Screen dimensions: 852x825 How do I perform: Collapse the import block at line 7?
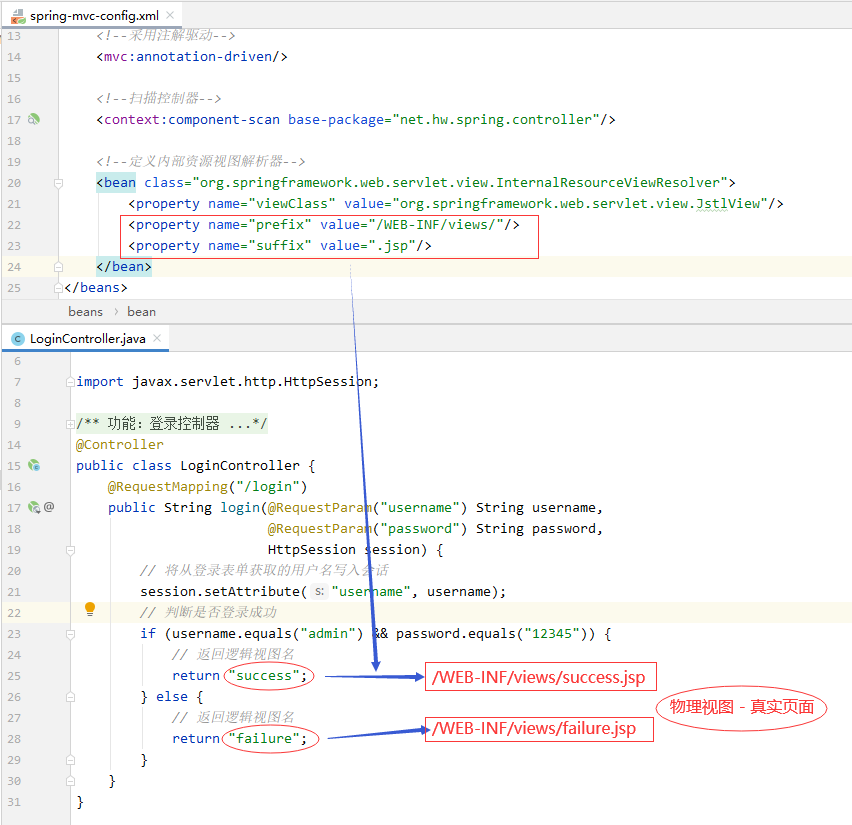[70, 381]
